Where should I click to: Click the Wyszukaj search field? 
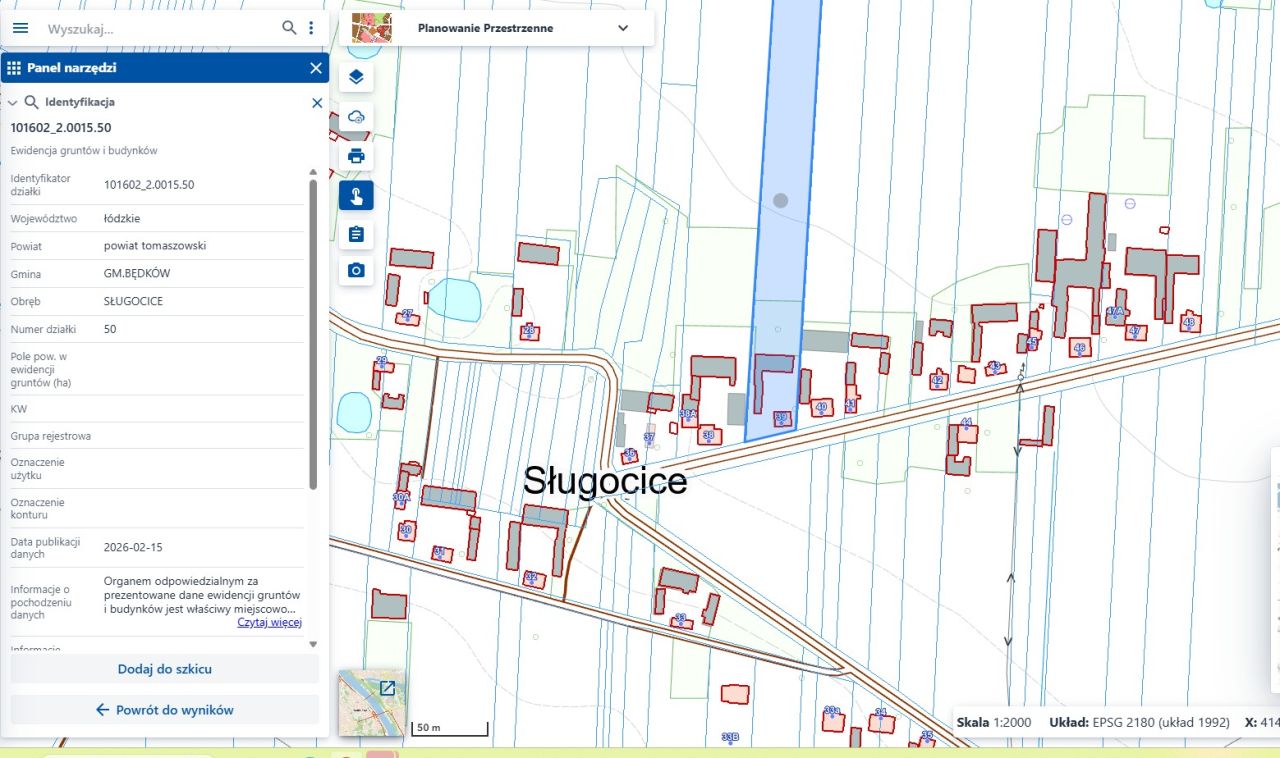click(x=160, y=29)
